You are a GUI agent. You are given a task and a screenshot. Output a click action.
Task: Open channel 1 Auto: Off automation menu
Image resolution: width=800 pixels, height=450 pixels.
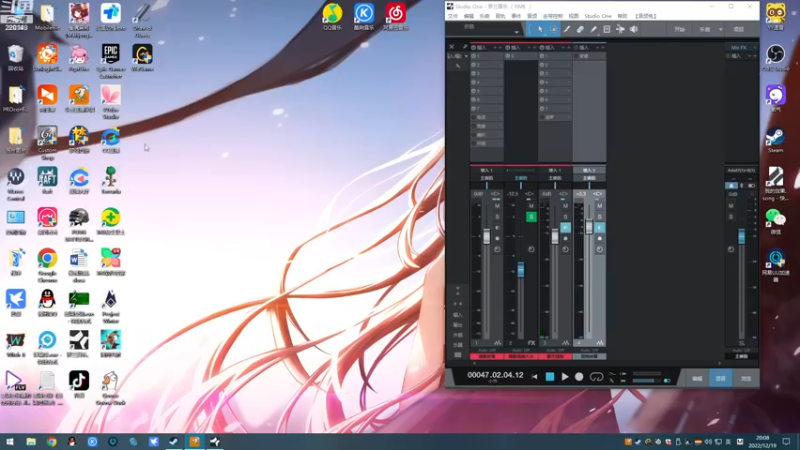487,351
